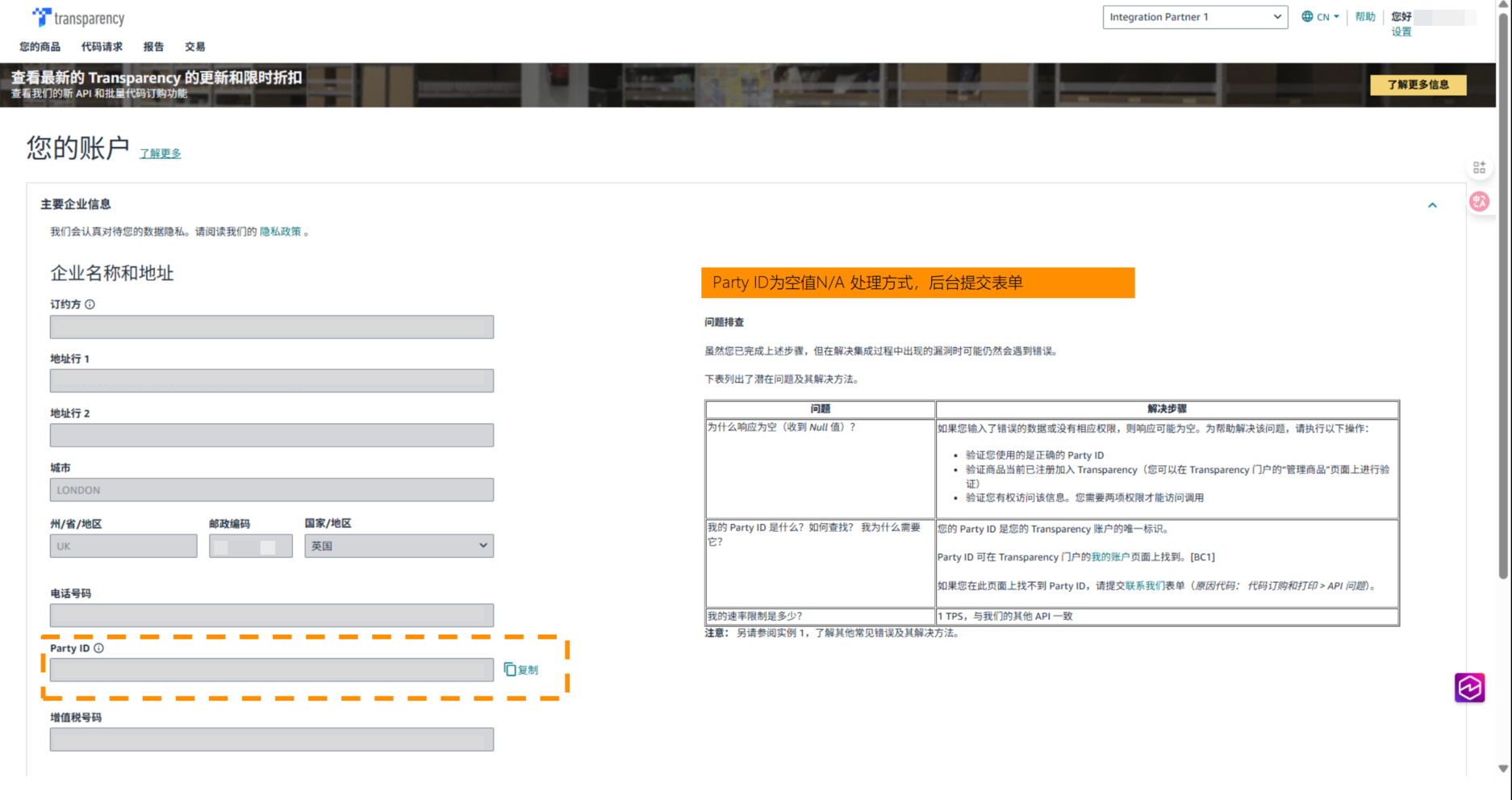Click the 验证您使用的是正确的 Party ID bullet
This screenshot has width=1512, height=800.
click(x=1034, y=455)
